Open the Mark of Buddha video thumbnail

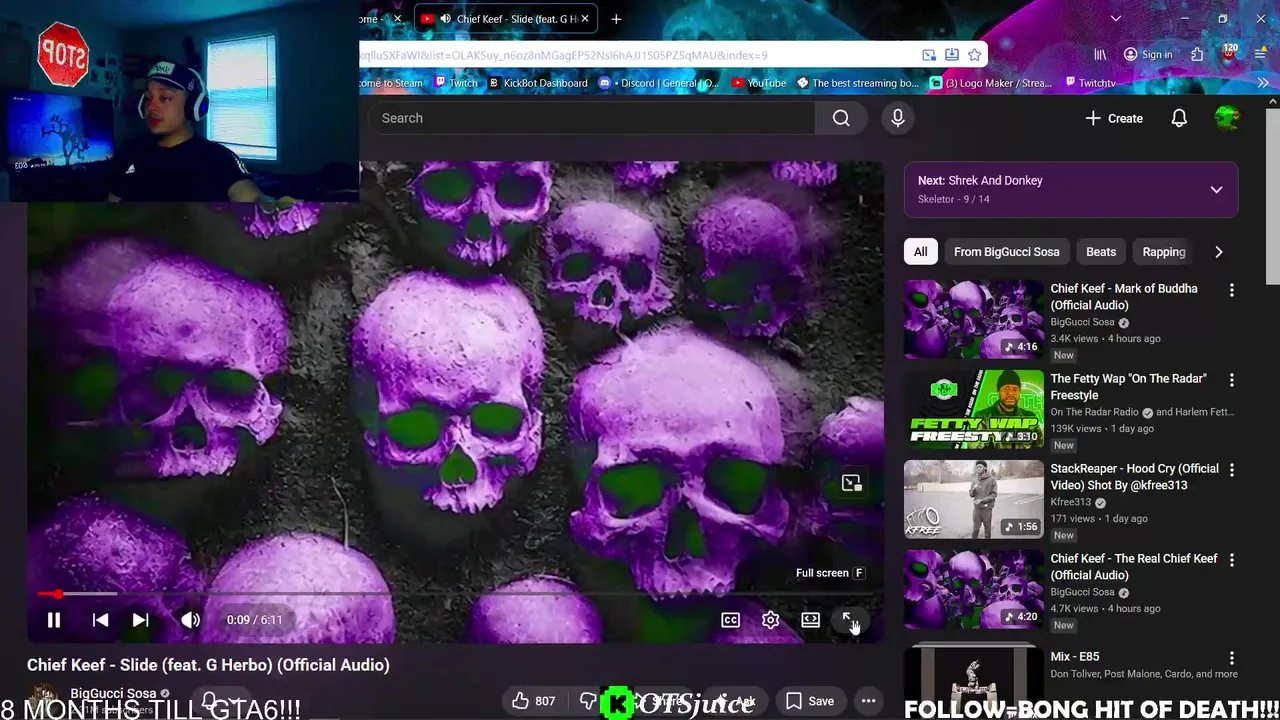pyautogui.click(x=974, y=319)
